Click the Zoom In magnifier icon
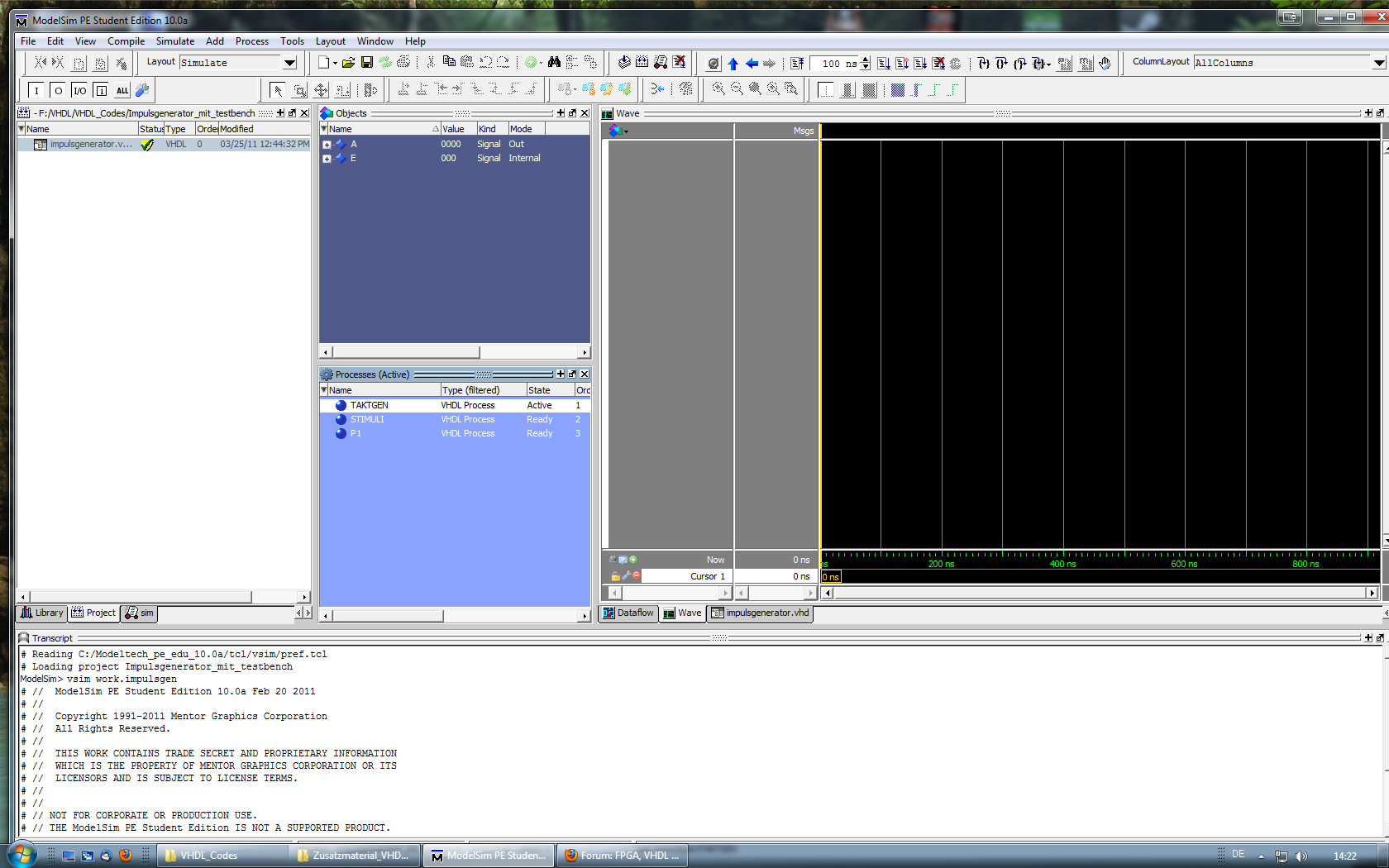 pos(718,89)
